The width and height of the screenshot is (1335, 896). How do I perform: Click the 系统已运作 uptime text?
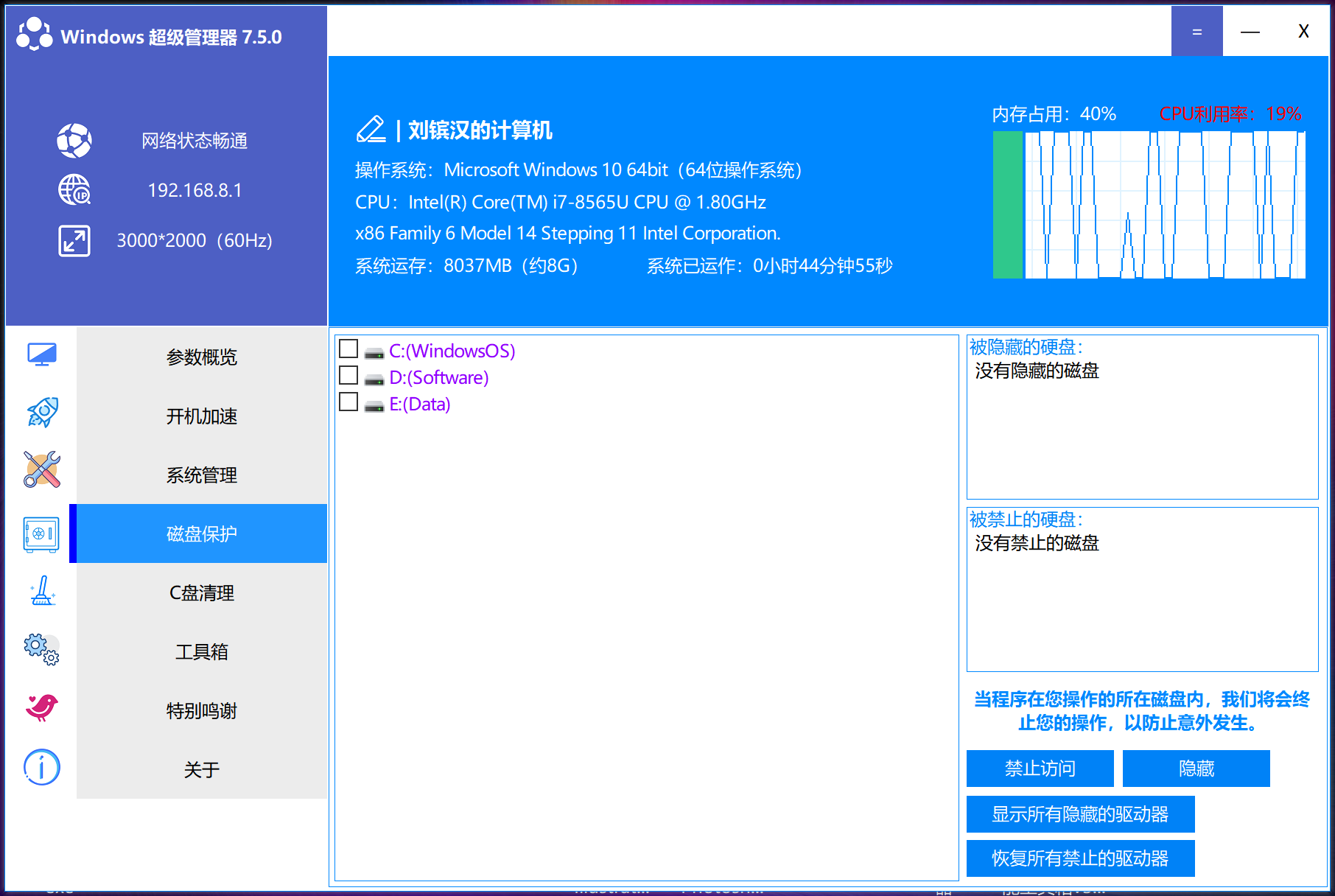coord(770,265)
